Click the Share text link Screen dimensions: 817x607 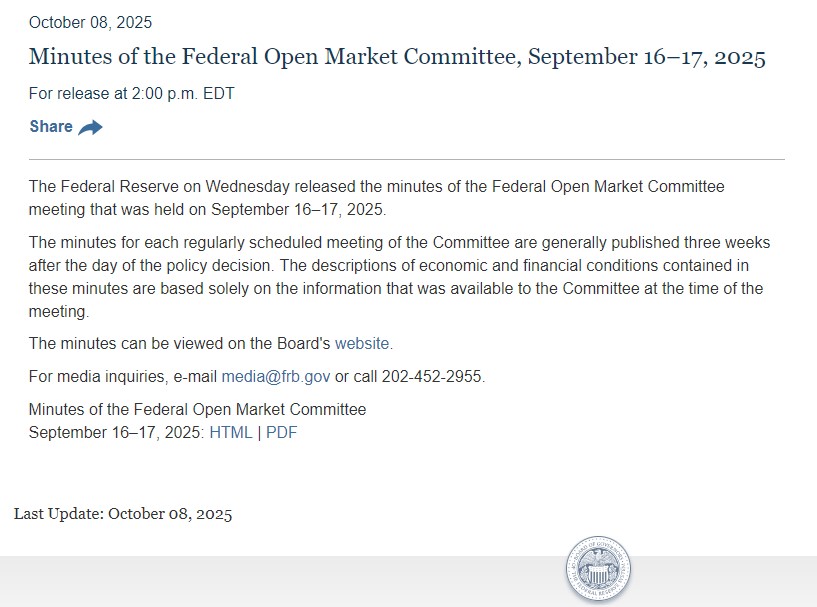tap(51, 127)
